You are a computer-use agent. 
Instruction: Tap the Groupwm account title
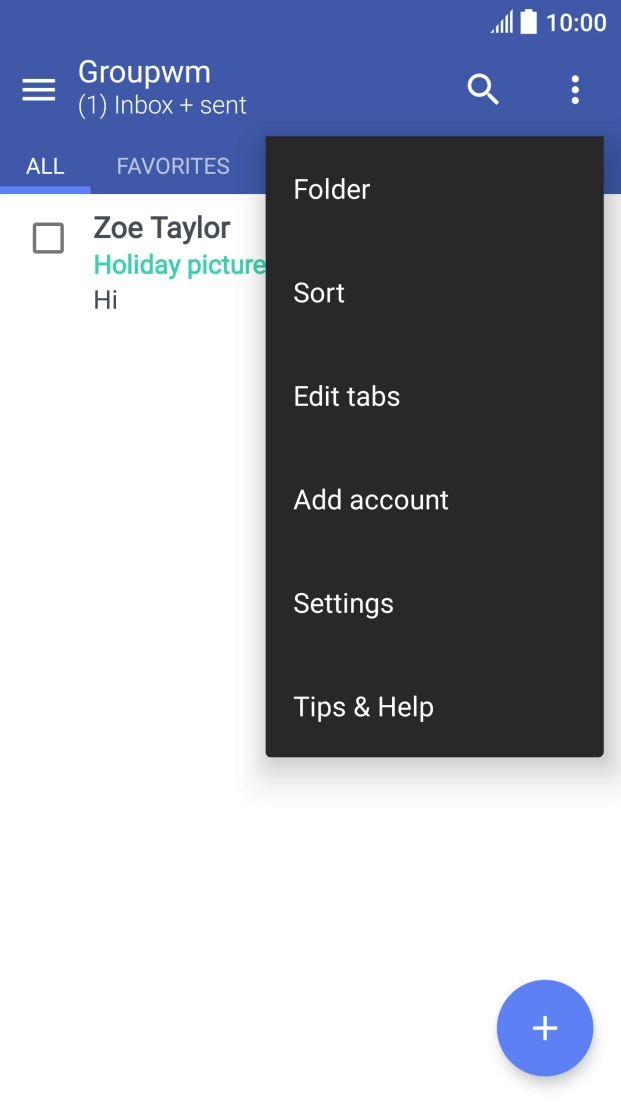144,72
